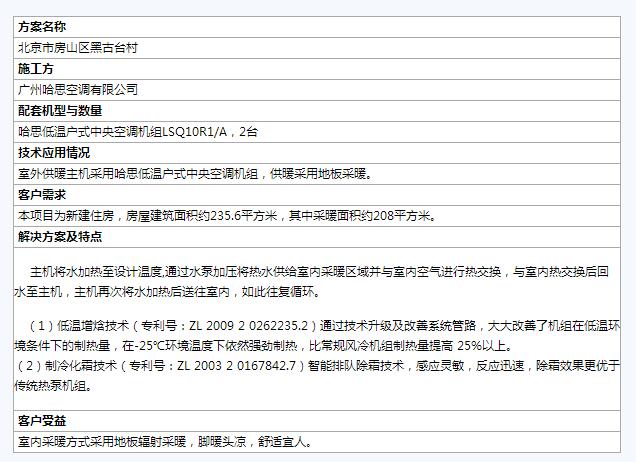Image resolution: width=636 pixels, height=462 pixels.
Task: Click the line starting '境条件下的制热量'
Action: coord(264,346)
